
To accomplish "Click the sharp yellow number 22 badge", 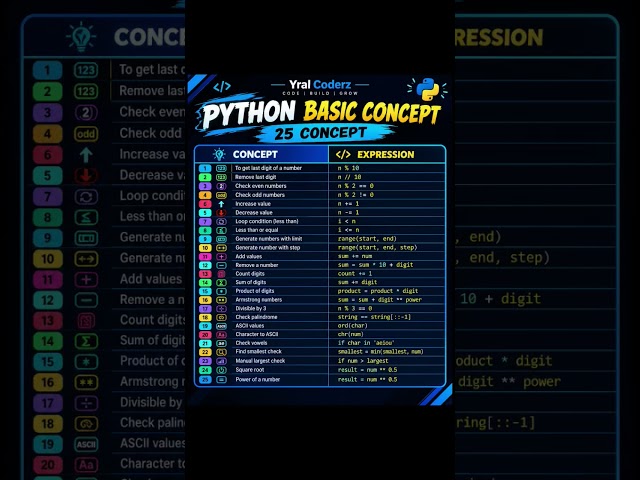I will point(205,352).
